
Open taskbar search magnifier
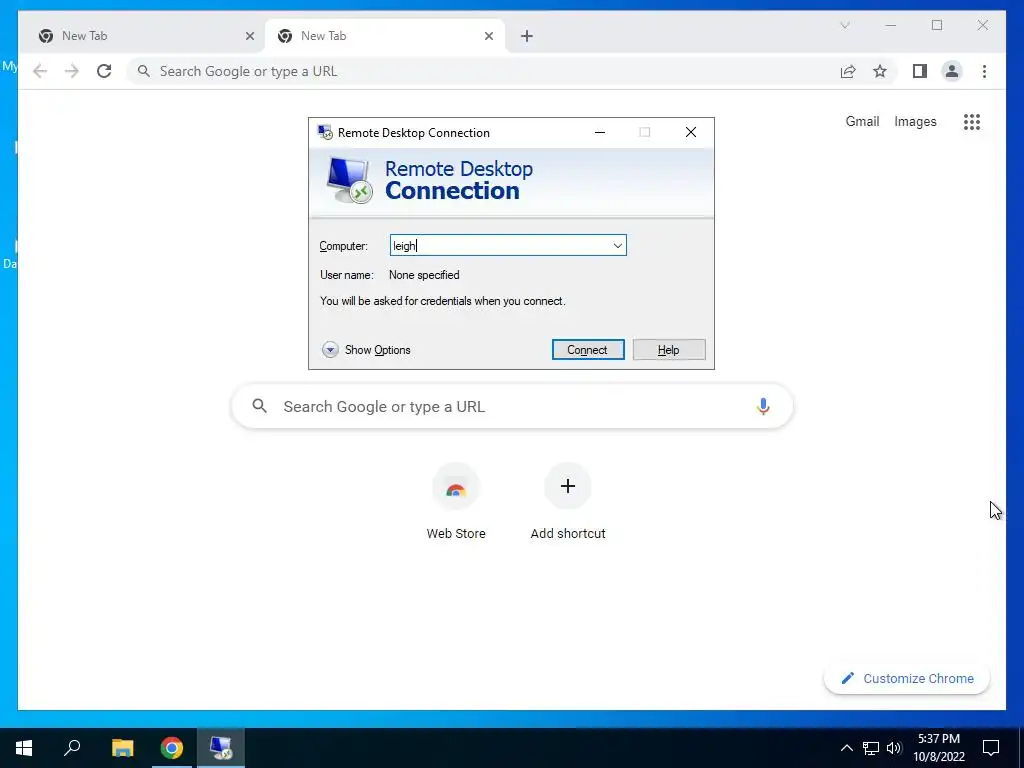(72, 748)
